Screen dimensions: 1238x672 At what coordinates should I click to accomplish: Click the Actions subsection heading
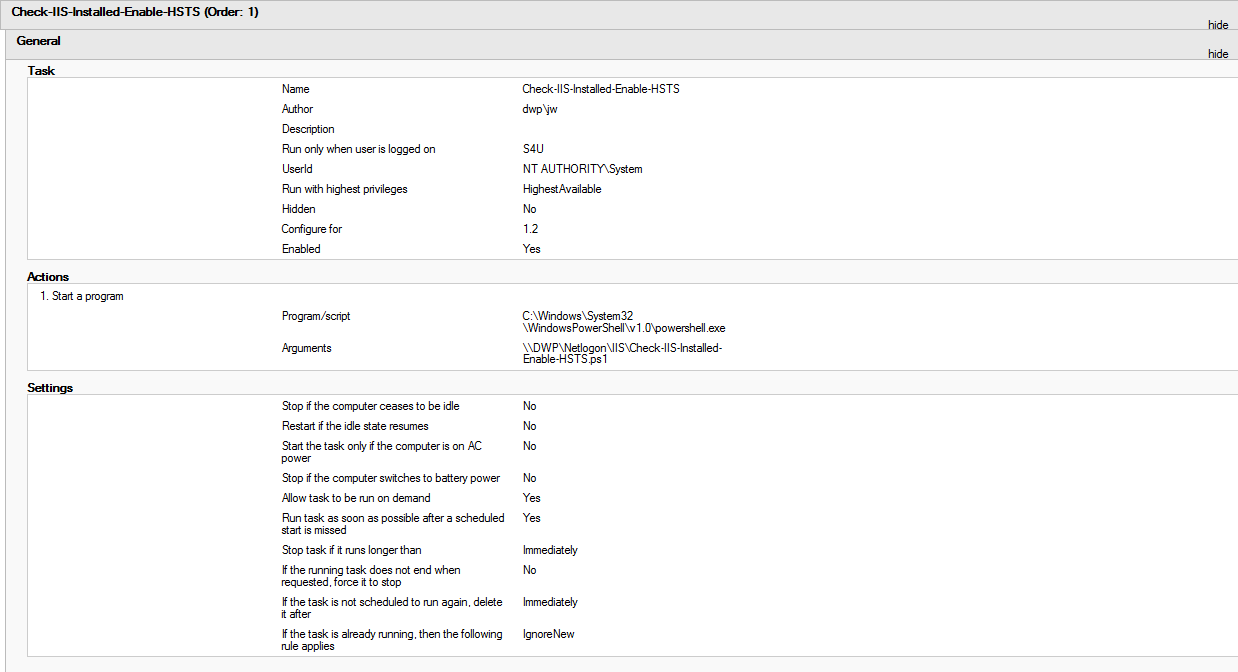point(48,277)
